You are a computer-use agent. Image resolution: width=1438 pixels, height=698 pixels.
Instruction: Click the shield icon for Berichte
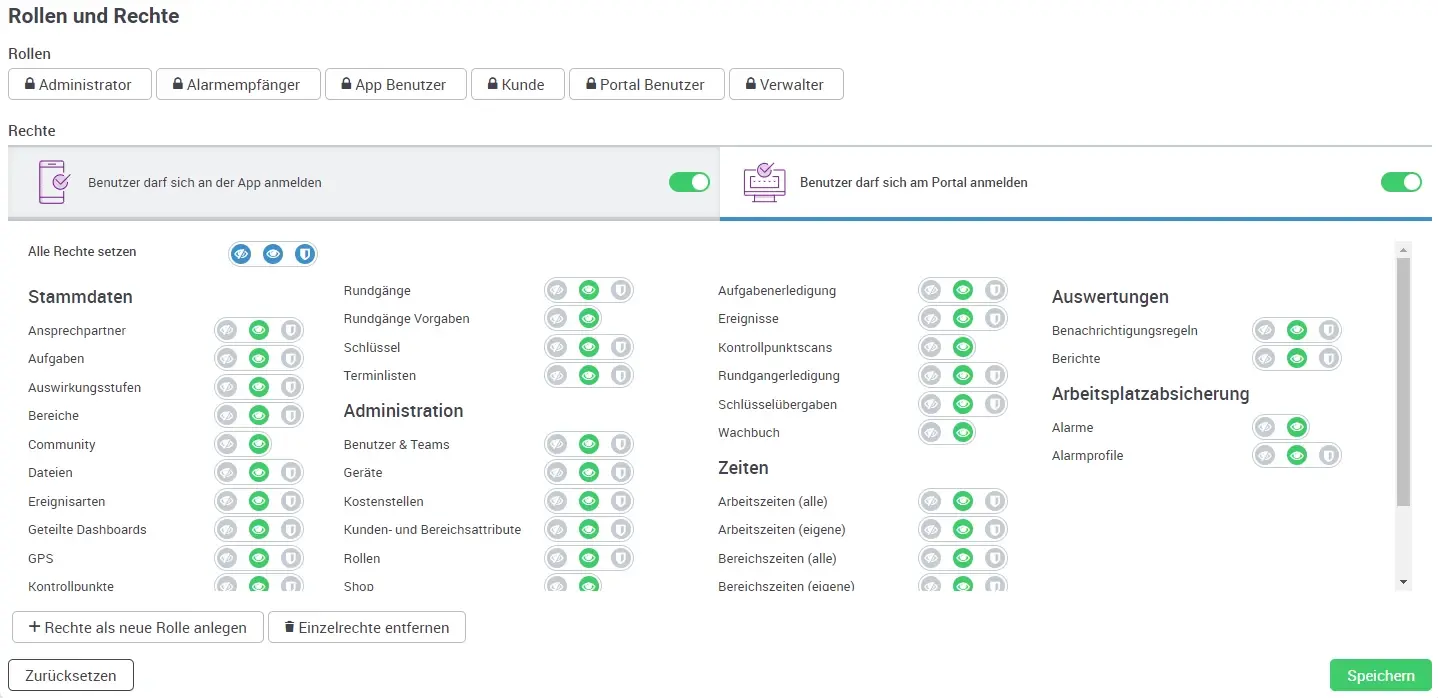click(x=1328, y=358)
